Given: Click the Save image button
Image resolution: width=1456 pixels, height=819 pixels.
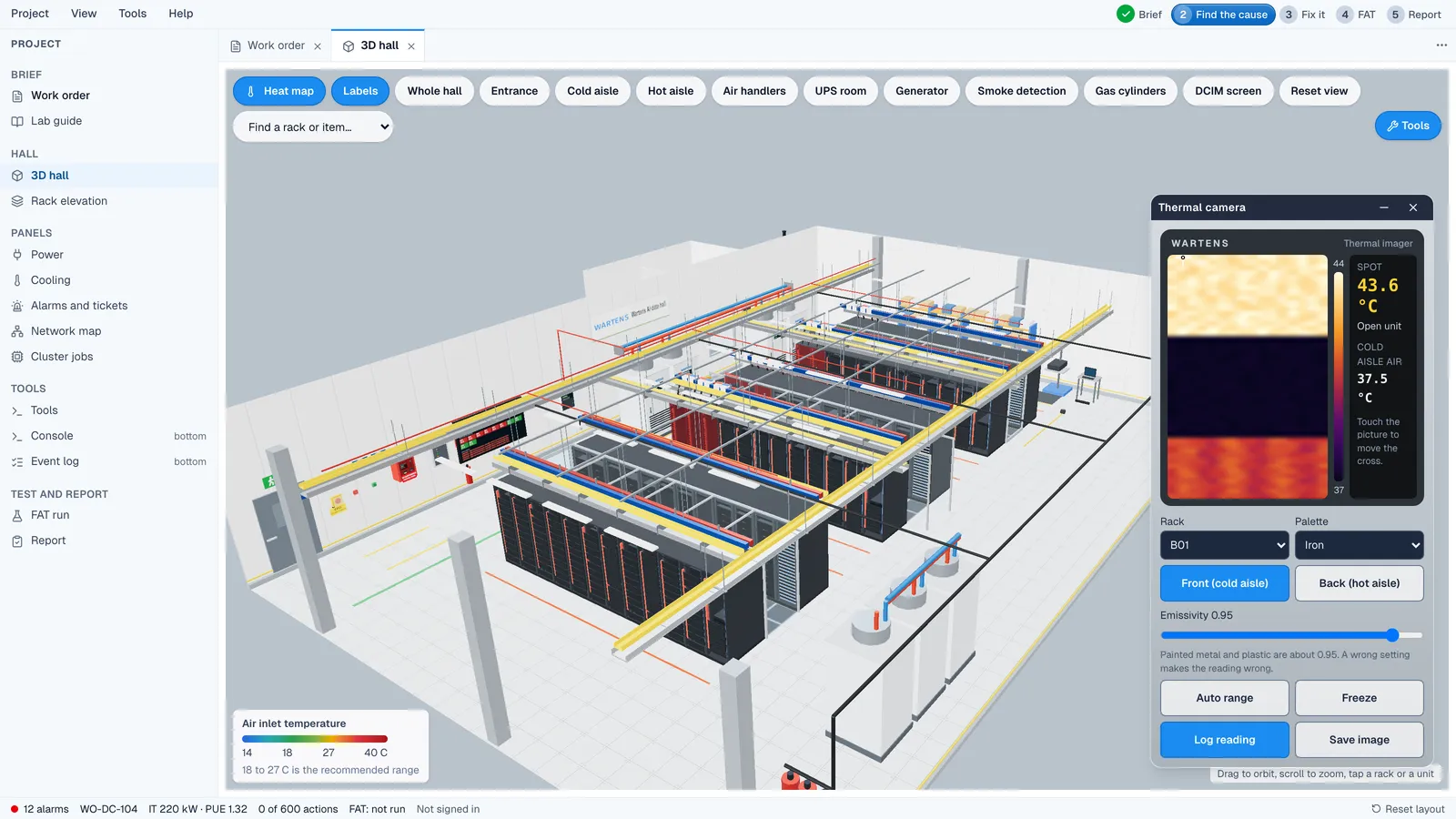Looking at the screenshot, I should coord(1359,740).
